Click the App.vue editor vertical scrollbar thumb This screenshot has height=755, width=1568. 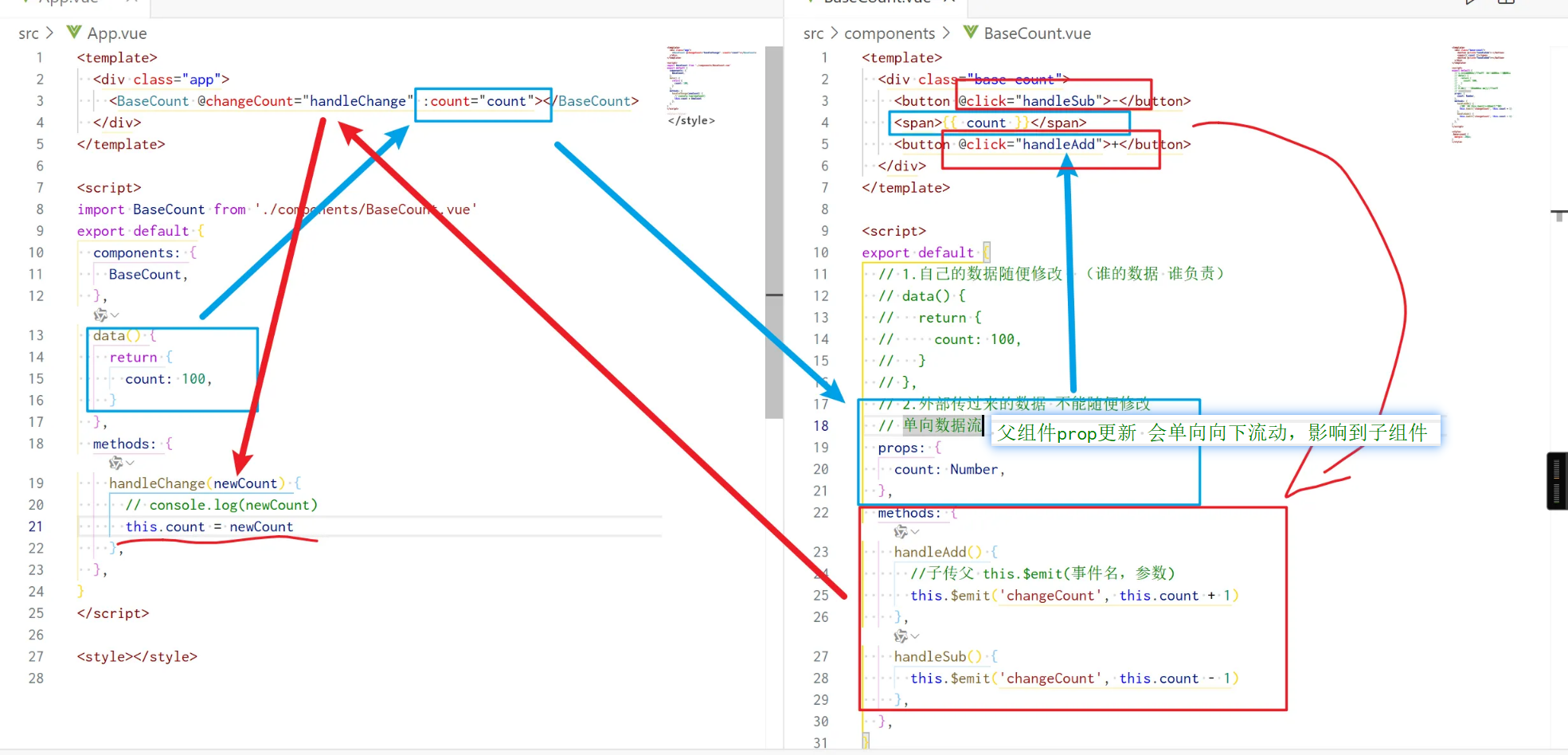773,231
